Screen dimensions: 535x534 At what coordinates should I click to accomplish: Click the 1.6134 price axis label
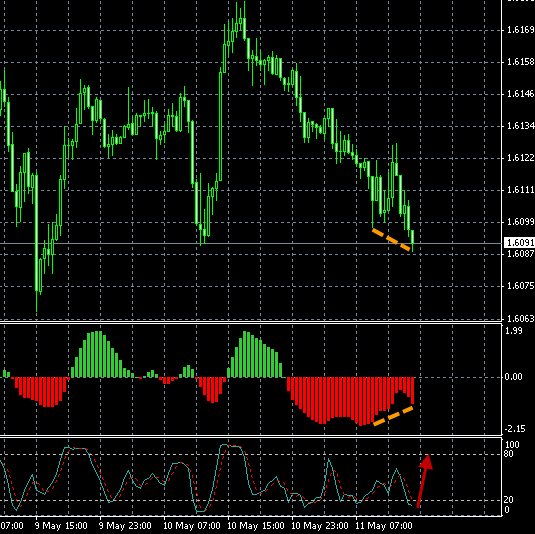521,126
